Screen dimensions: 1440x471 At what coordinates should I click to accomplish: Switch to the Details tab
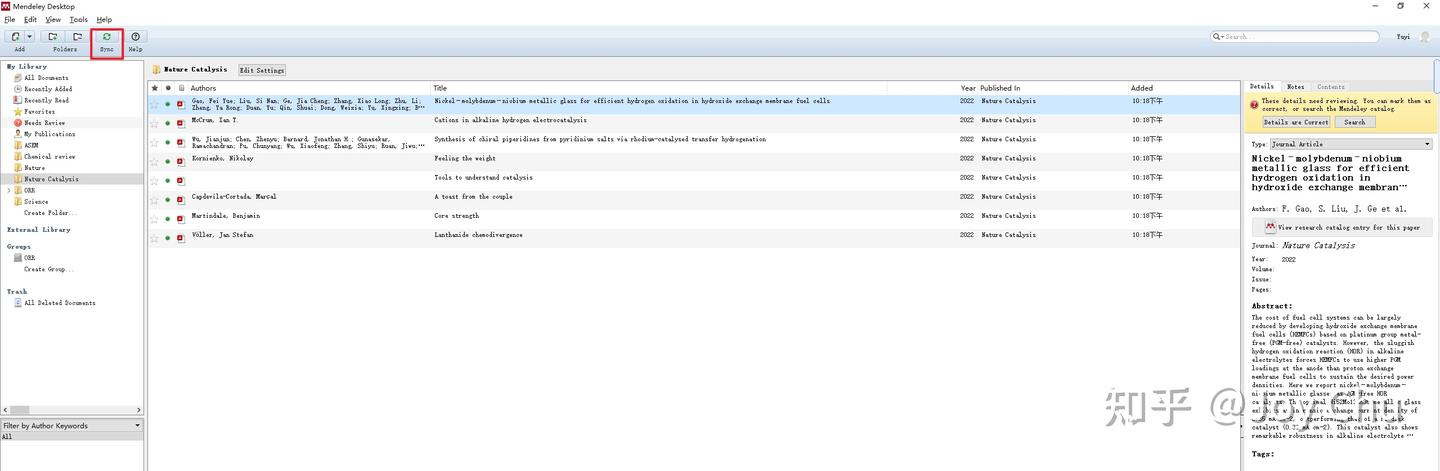(x=1262, y=87)
